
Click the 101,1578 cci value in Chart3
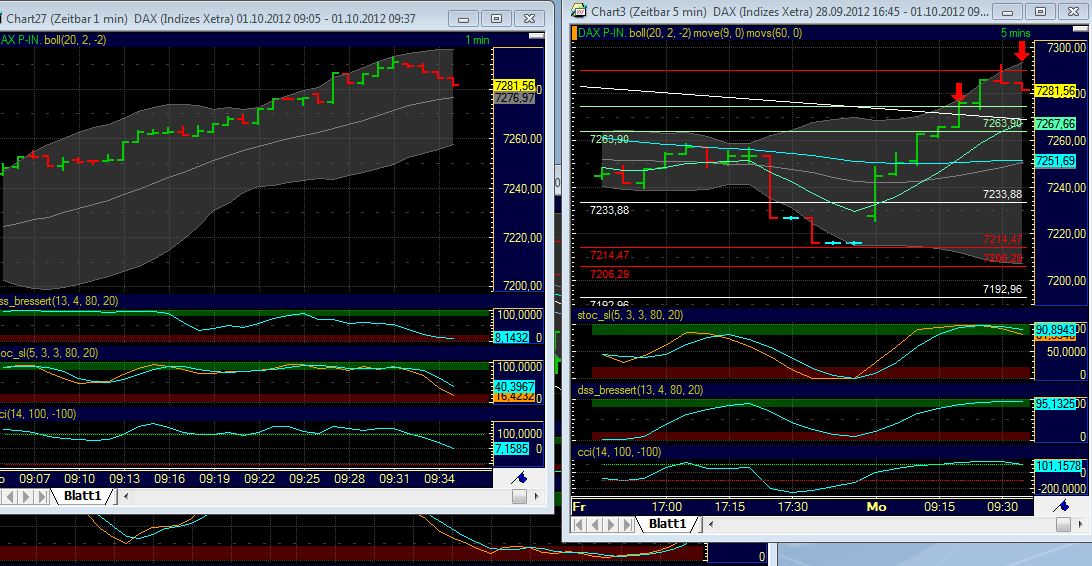coord(1059,465)
